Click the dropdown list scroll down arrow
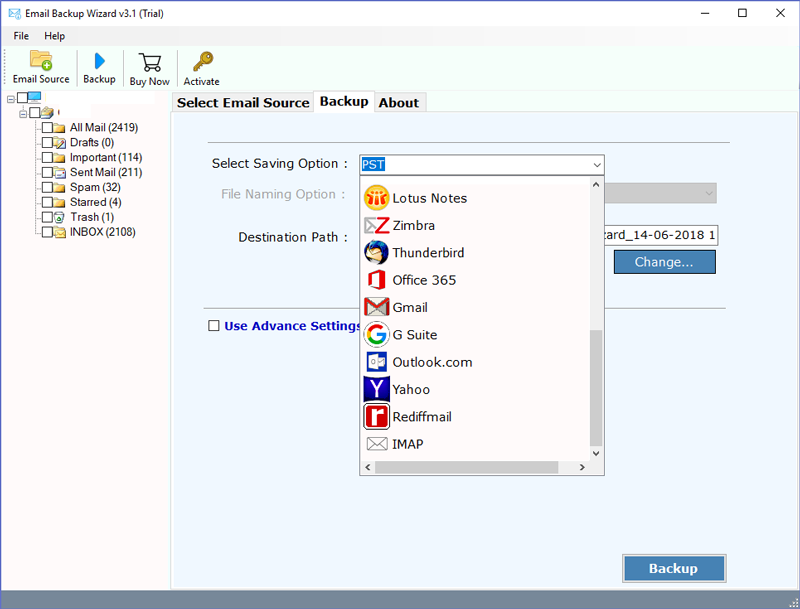This screenshot has height=609, width=800. pyautogui.click(x=596, y=453)
